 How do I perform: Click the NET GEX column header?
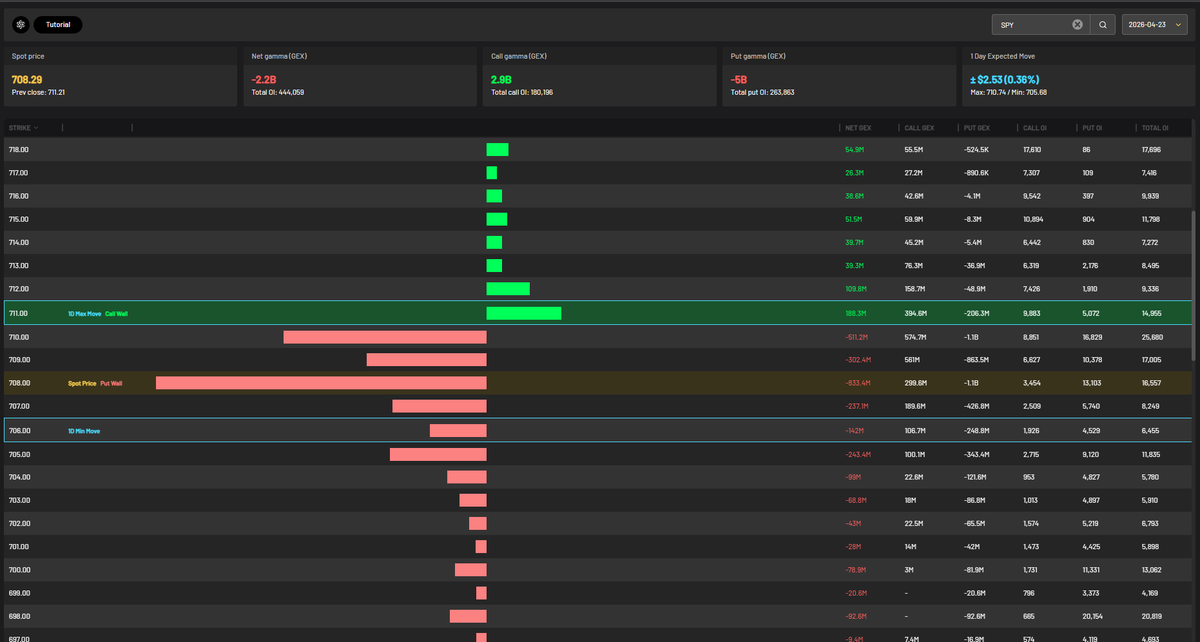tap(858, 128)
